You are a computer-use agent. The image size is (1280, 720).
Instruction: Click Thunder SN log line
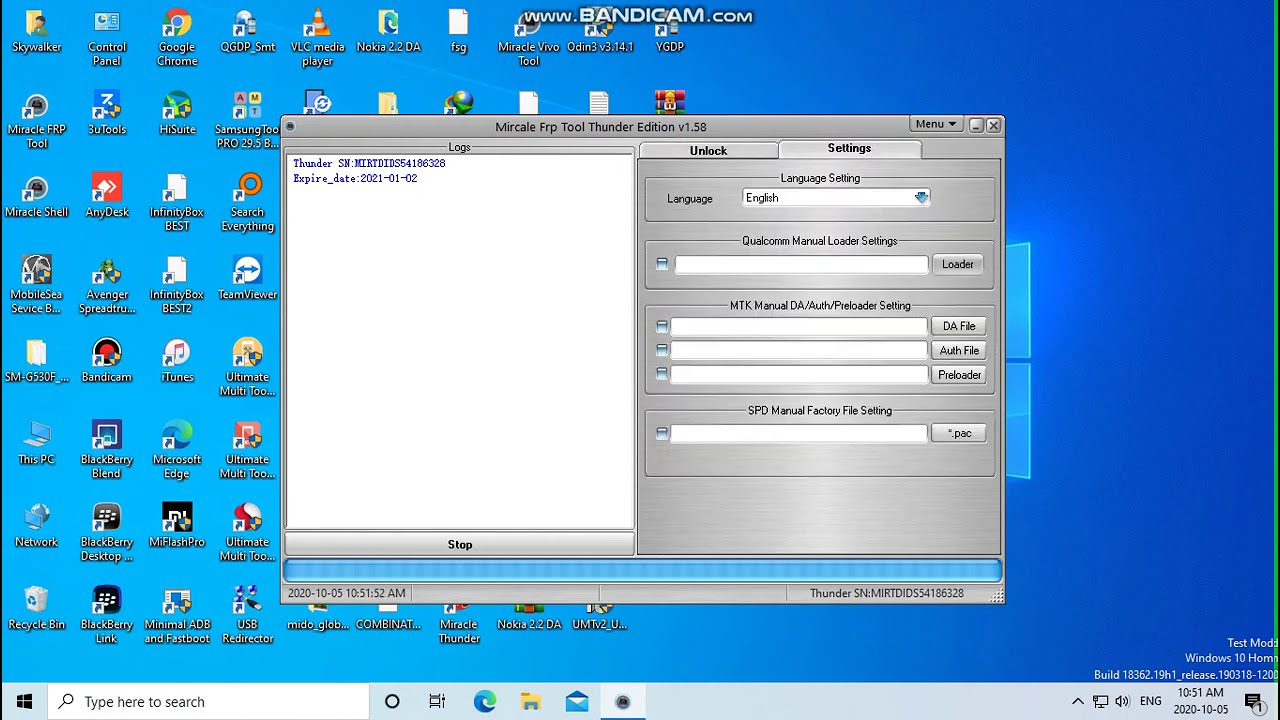tap(369, 163)
